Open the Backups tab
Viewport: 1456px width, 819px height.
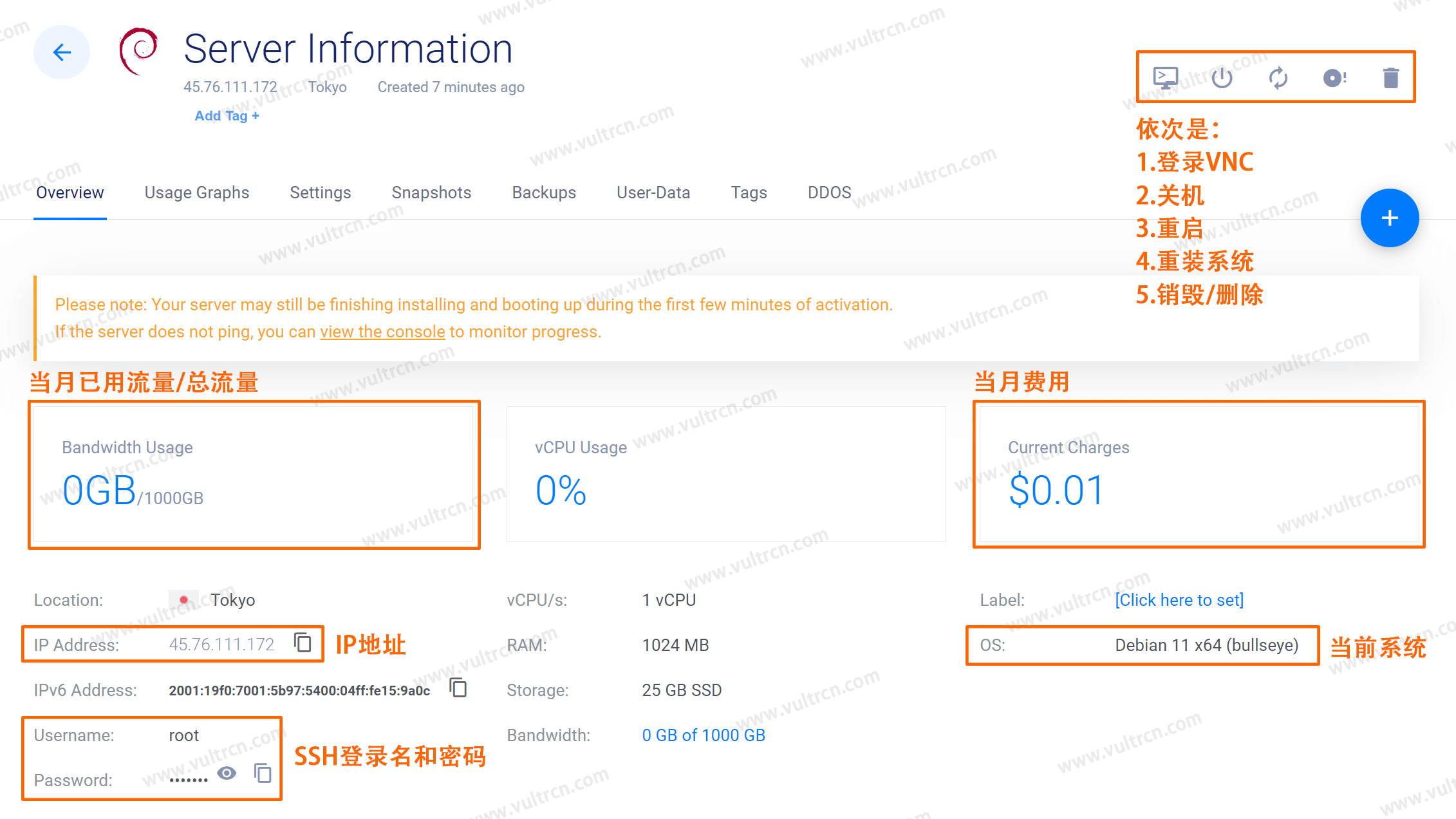point(544,193)
